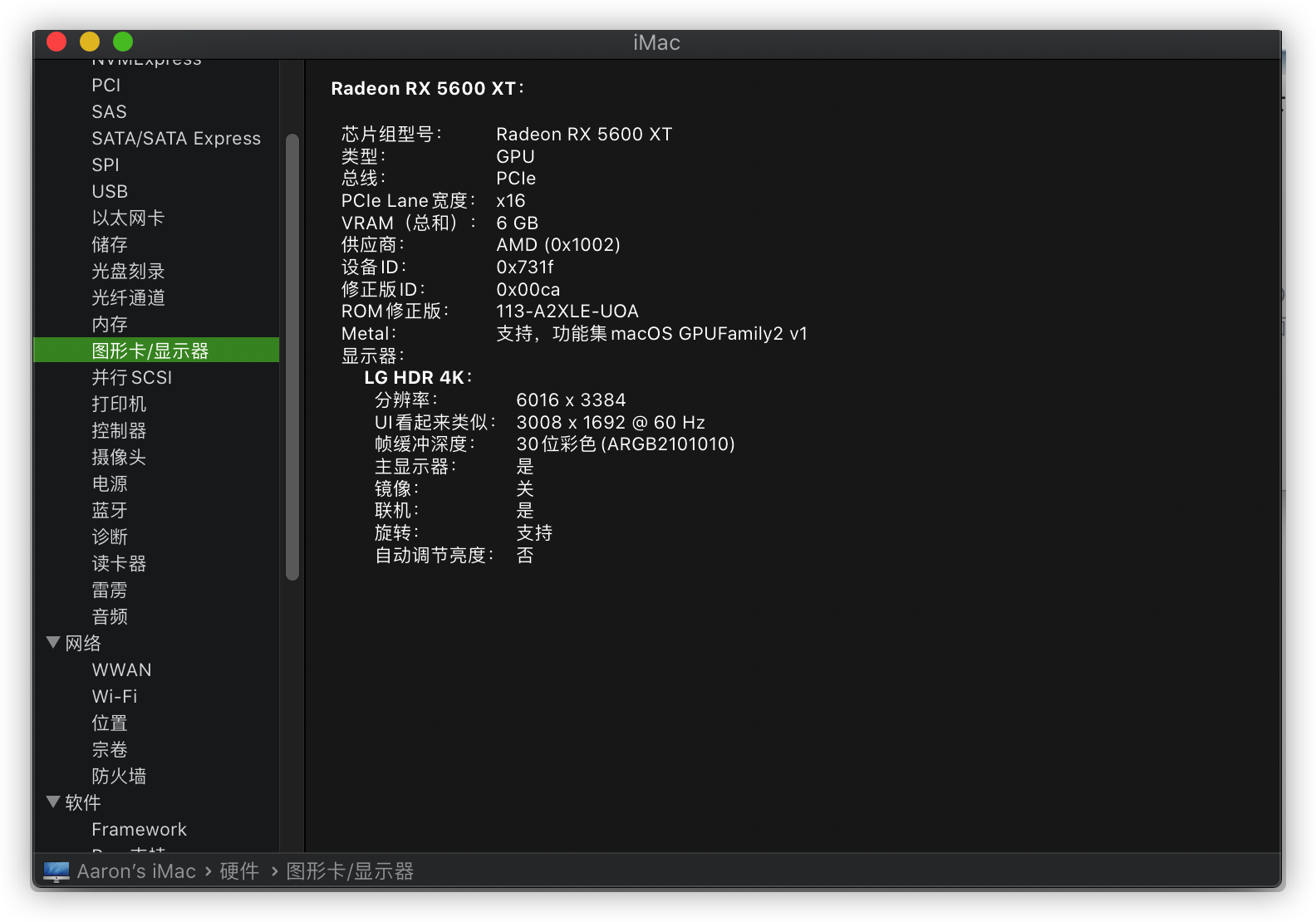Click the green zoom window button
The image size is (1316, 922).
[x=123, y=42]
